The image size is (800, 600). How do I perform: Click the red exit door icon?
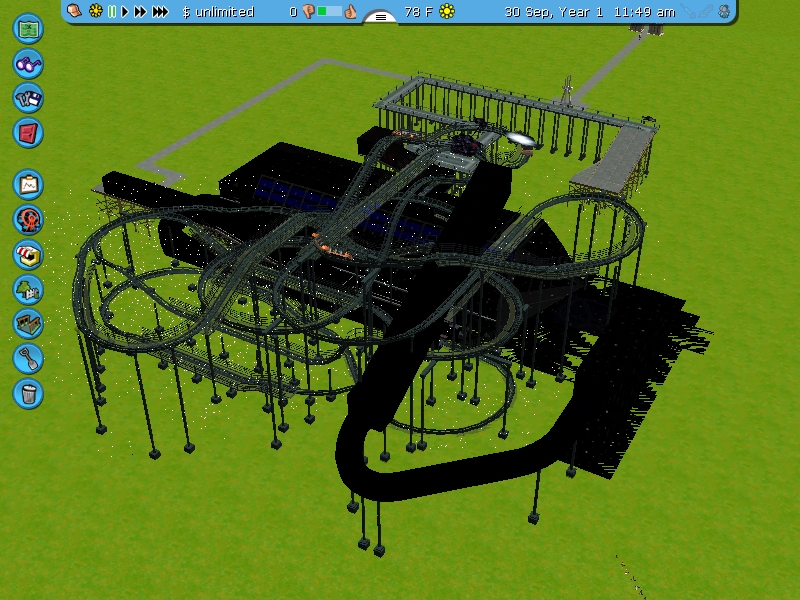click(x=29, y=132)
